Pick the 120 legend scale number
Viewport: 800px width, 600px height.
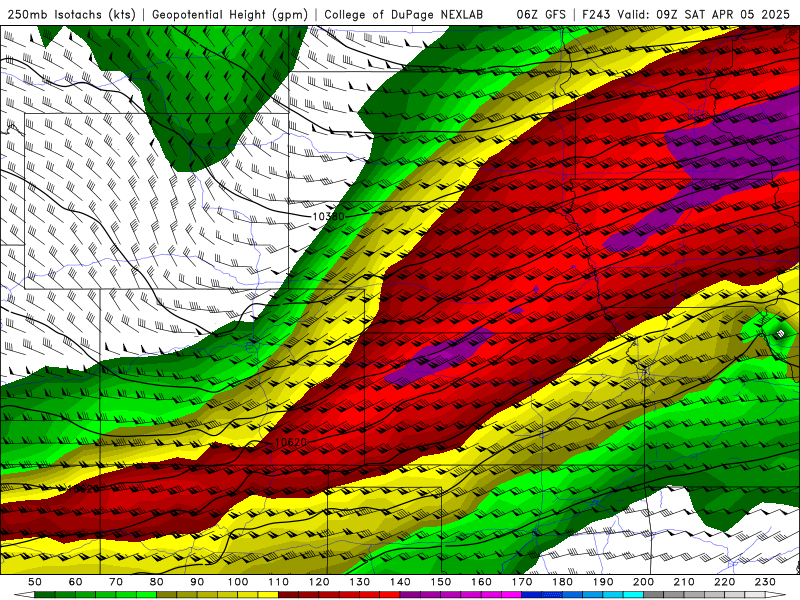(x=319, y=582)
